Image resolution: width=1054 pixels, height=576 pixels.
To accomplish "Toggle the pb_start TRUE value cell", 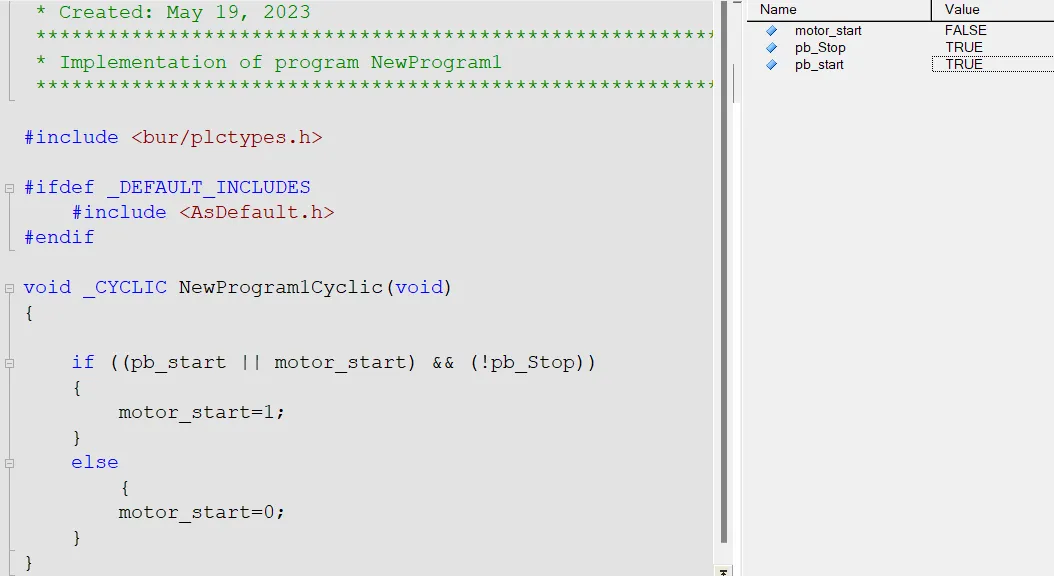I will pyautogui.click(x=993, y=65).
